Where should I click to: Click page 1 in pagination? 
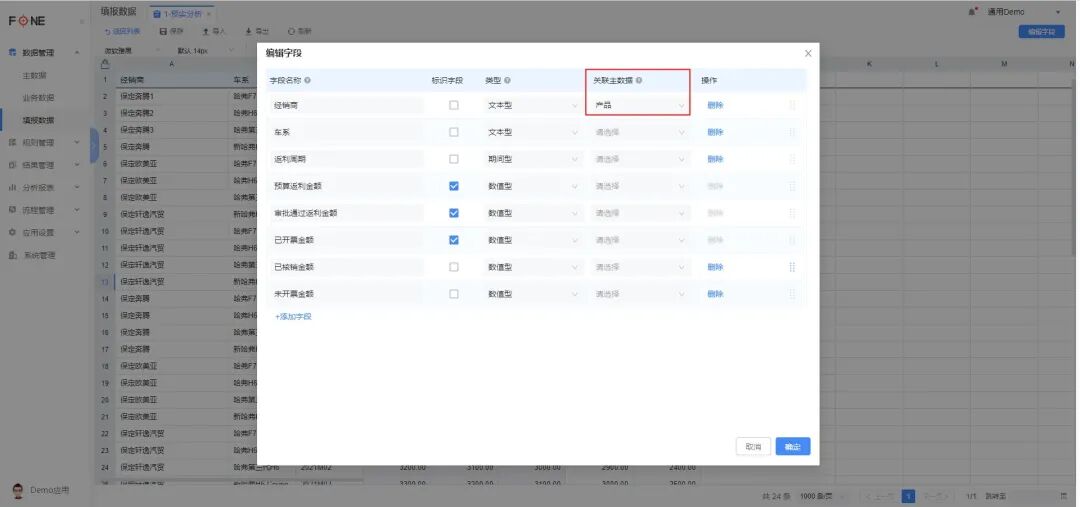point(908,496)
